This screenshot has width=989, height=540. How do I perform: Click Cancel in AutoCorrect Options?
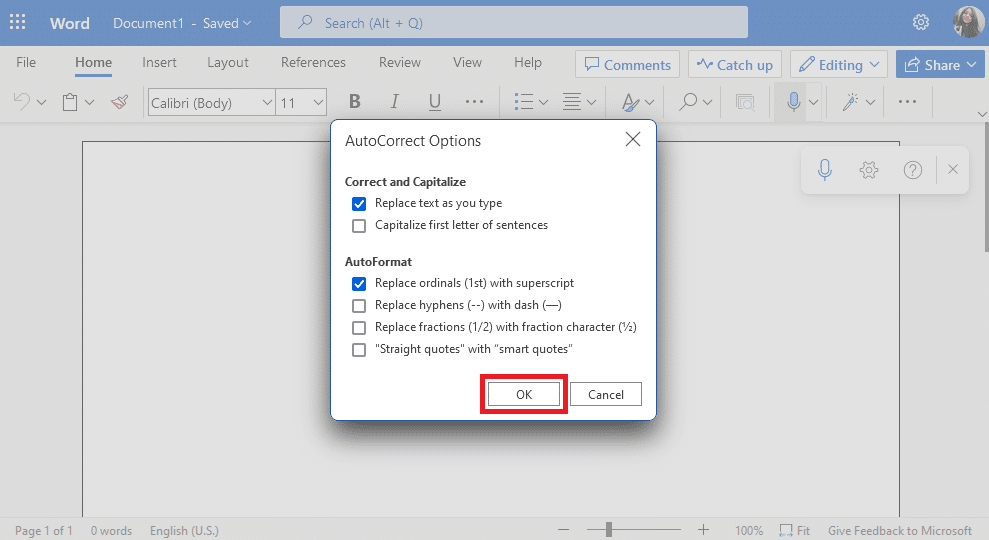[x=606, y=394]
